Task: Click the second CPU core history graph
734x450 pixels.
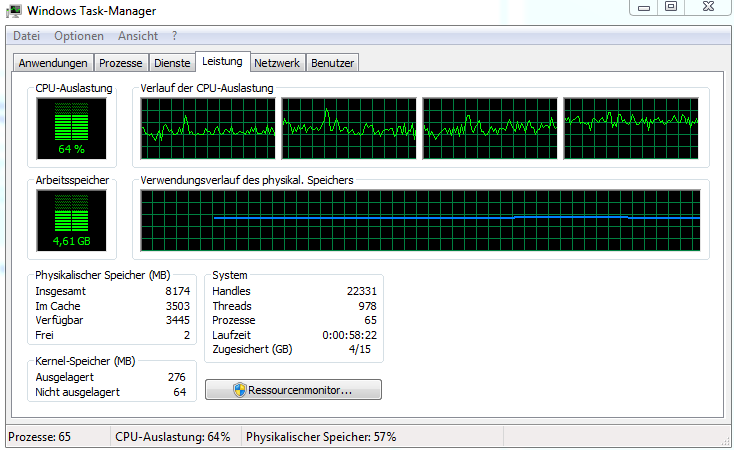Action: (x=349, y=128)
